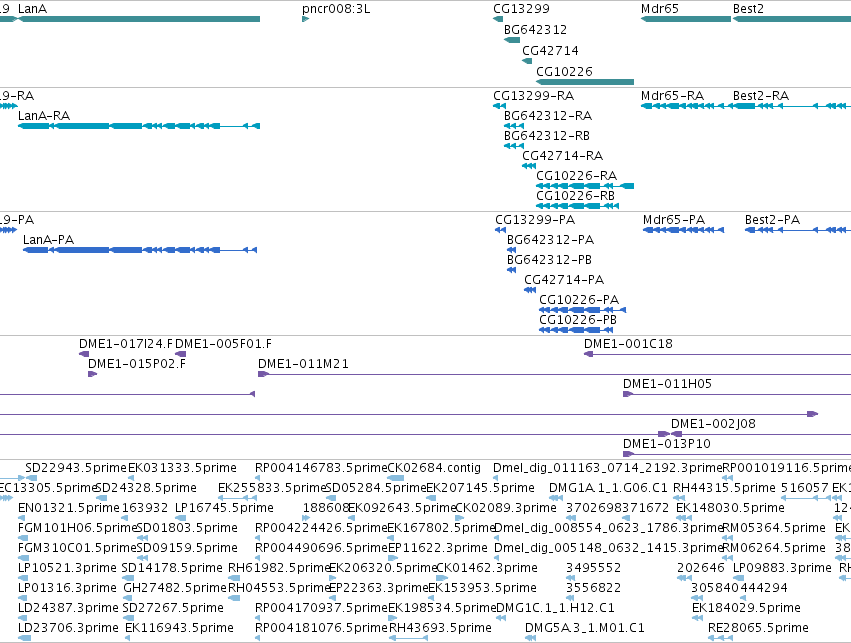The width and height of the screenshot is (851, 643).
Task: Click the Best2-PA protein label
Action: click(772, 220)
